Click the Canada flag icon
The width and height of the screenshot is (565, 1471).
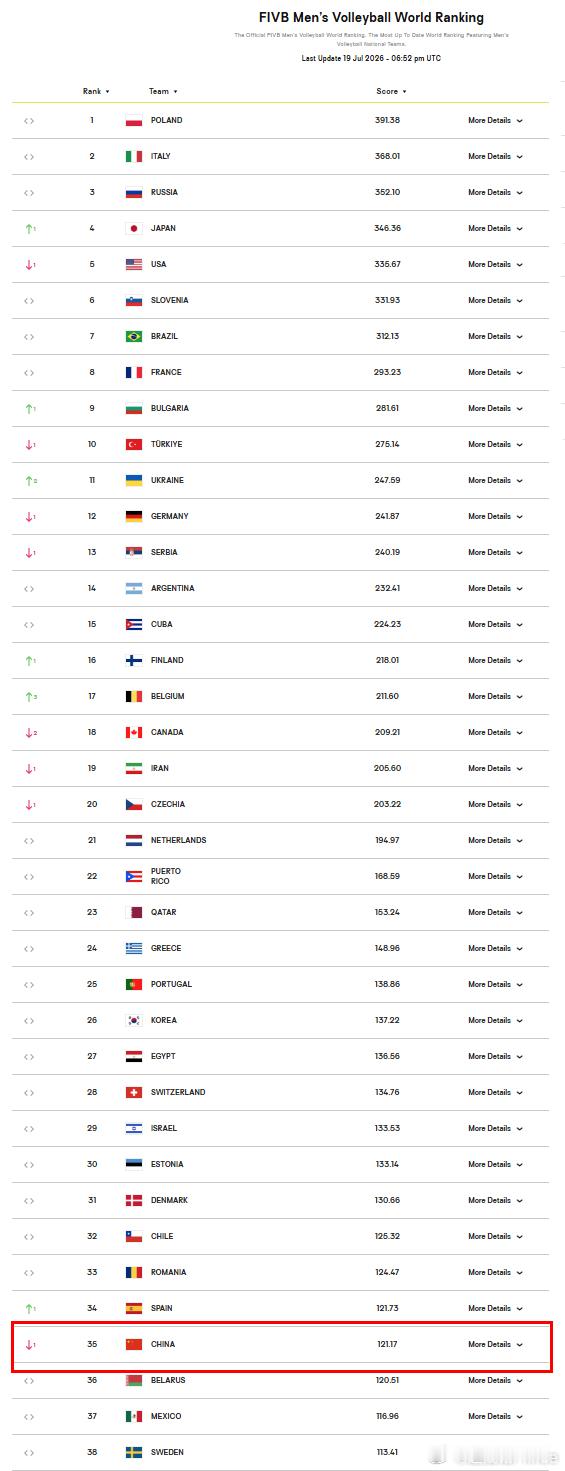coord(134,732)
